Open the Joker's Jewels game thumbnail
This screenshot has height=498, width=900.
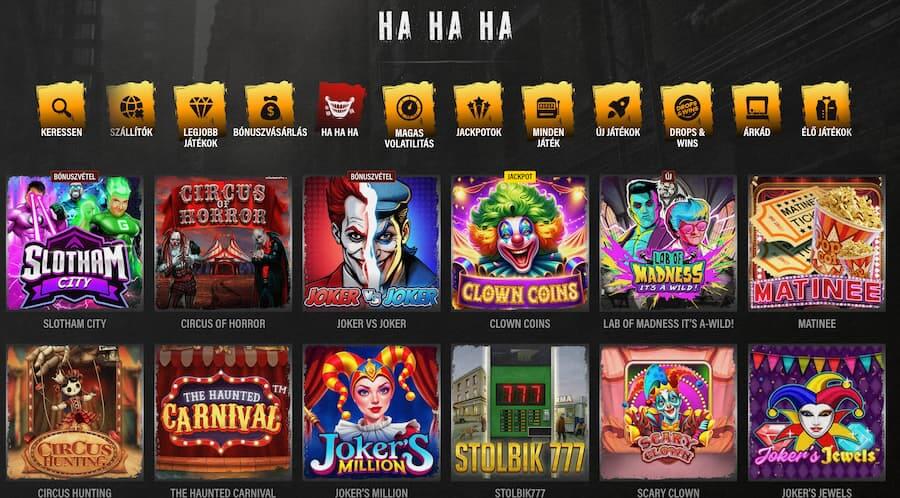click(817, 412)
